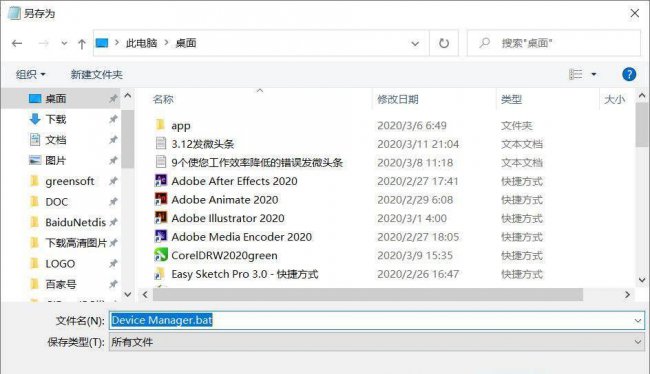Image resolution: width=650 pixels, height=374 pixels.
Task: Open 下载高清图片 folder in sidebar
Action: click(x=76, y=243)
